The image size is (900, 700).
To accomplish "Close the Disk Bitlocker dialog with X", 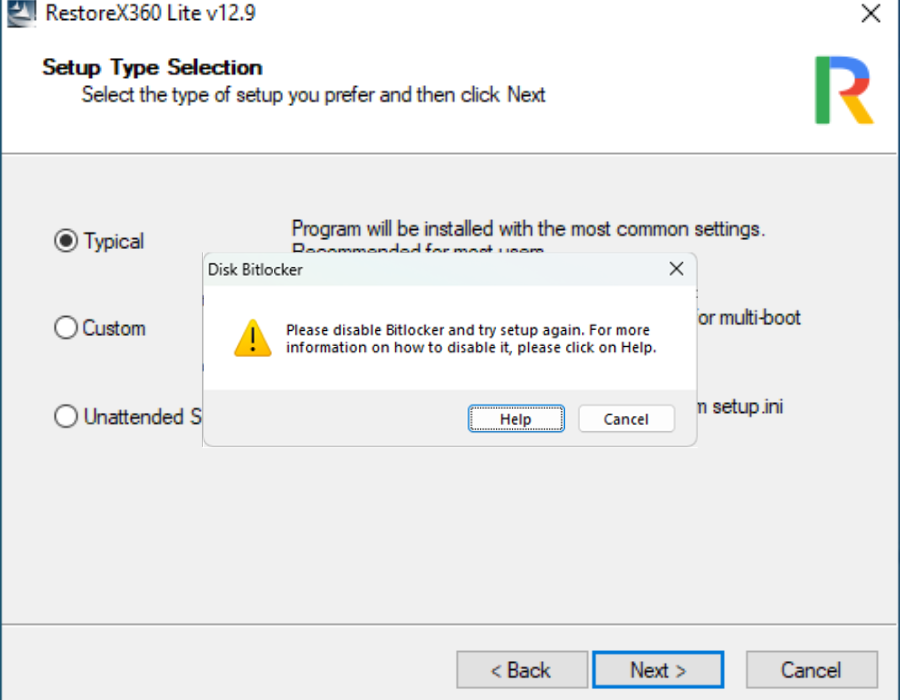I will (x=676, y=269).
